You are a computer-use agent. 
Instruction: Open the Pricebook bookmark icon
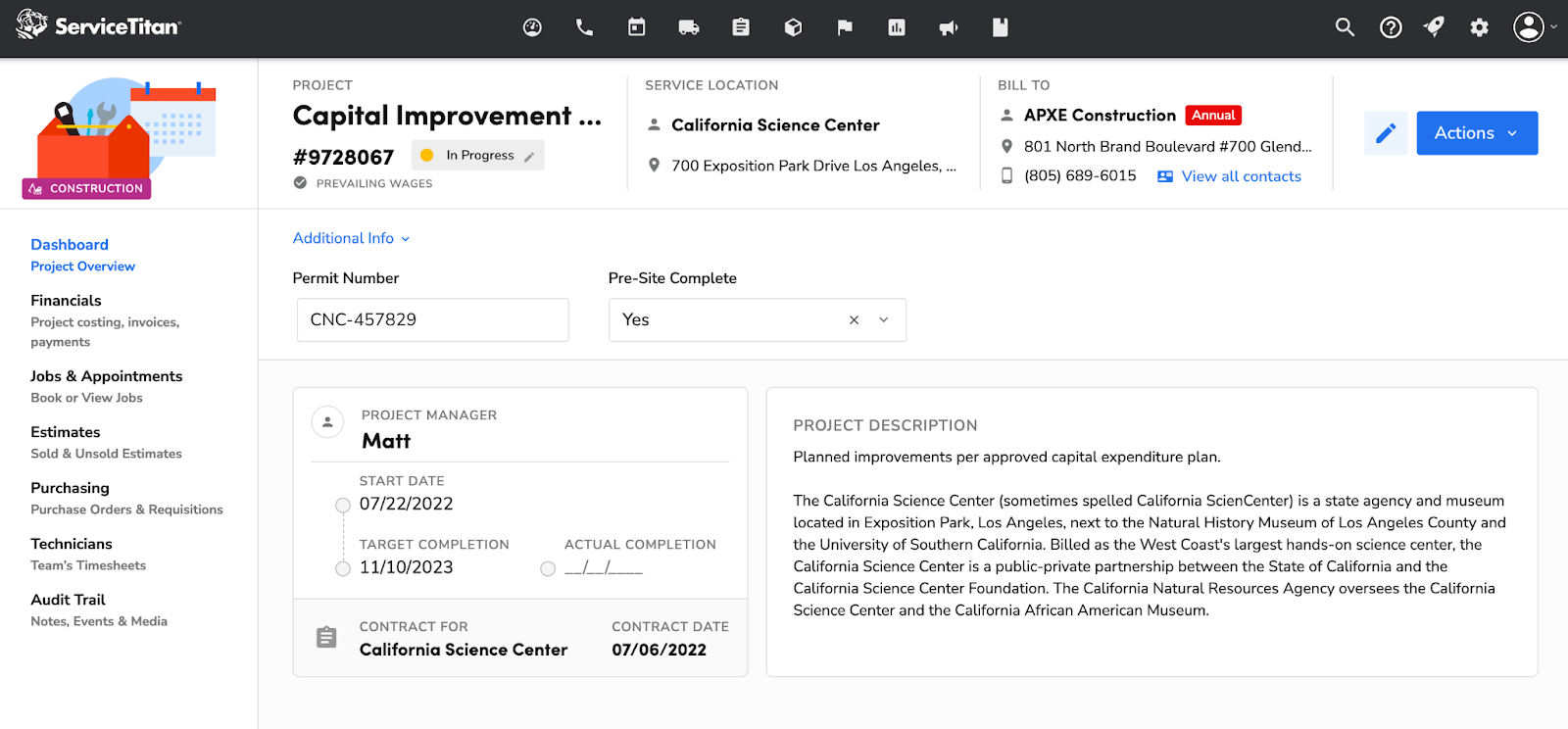1001,27
